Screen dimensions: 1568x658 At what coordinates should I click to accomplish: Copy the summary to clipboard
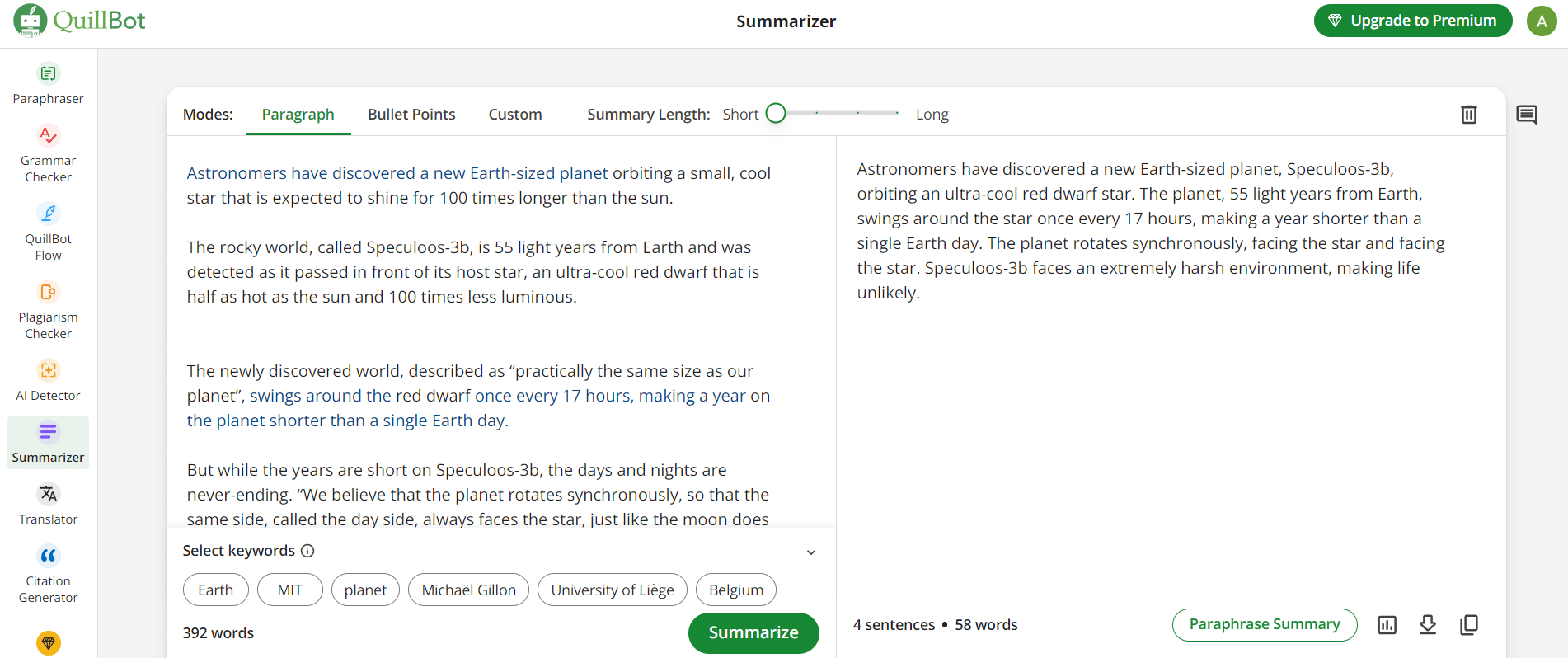coord(1468,625)
